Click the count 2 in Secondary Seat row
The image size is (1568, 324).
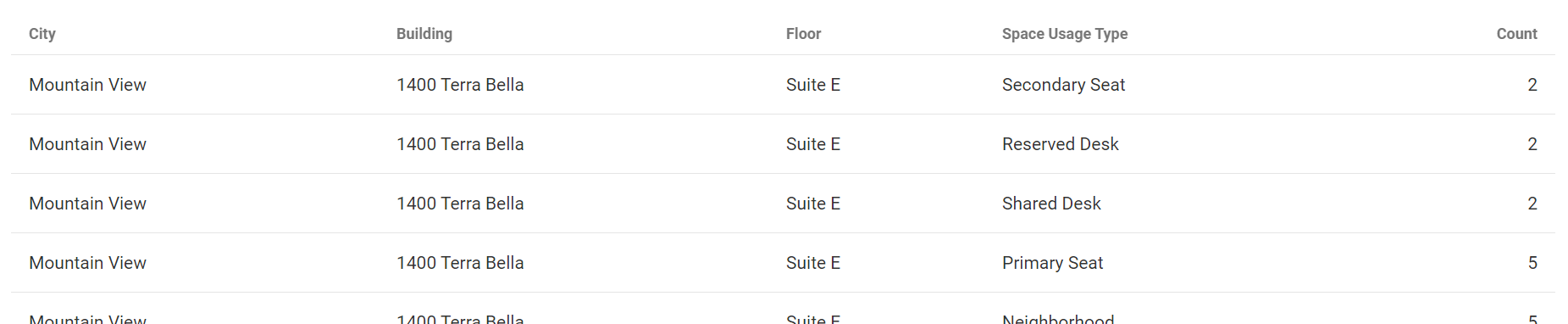tap(1532, 85)
